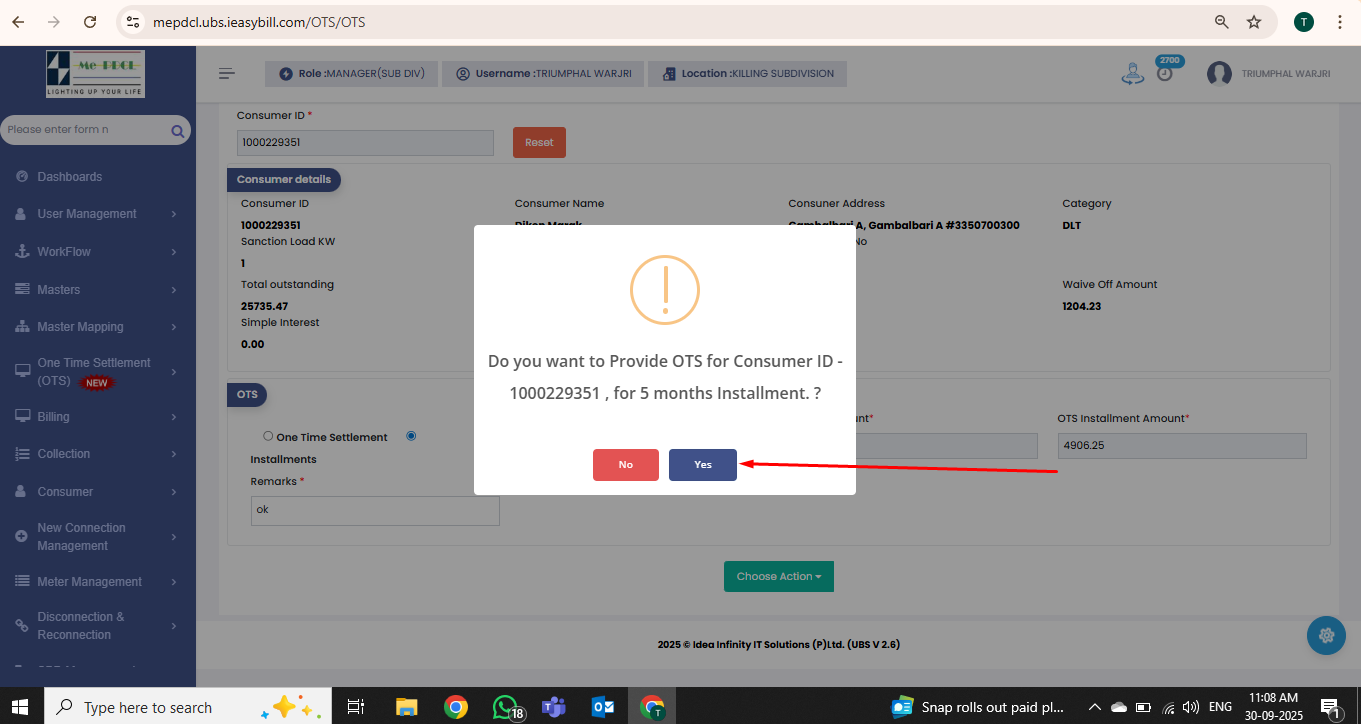Click the Consumer ID input field

click(x=365, y=143)
